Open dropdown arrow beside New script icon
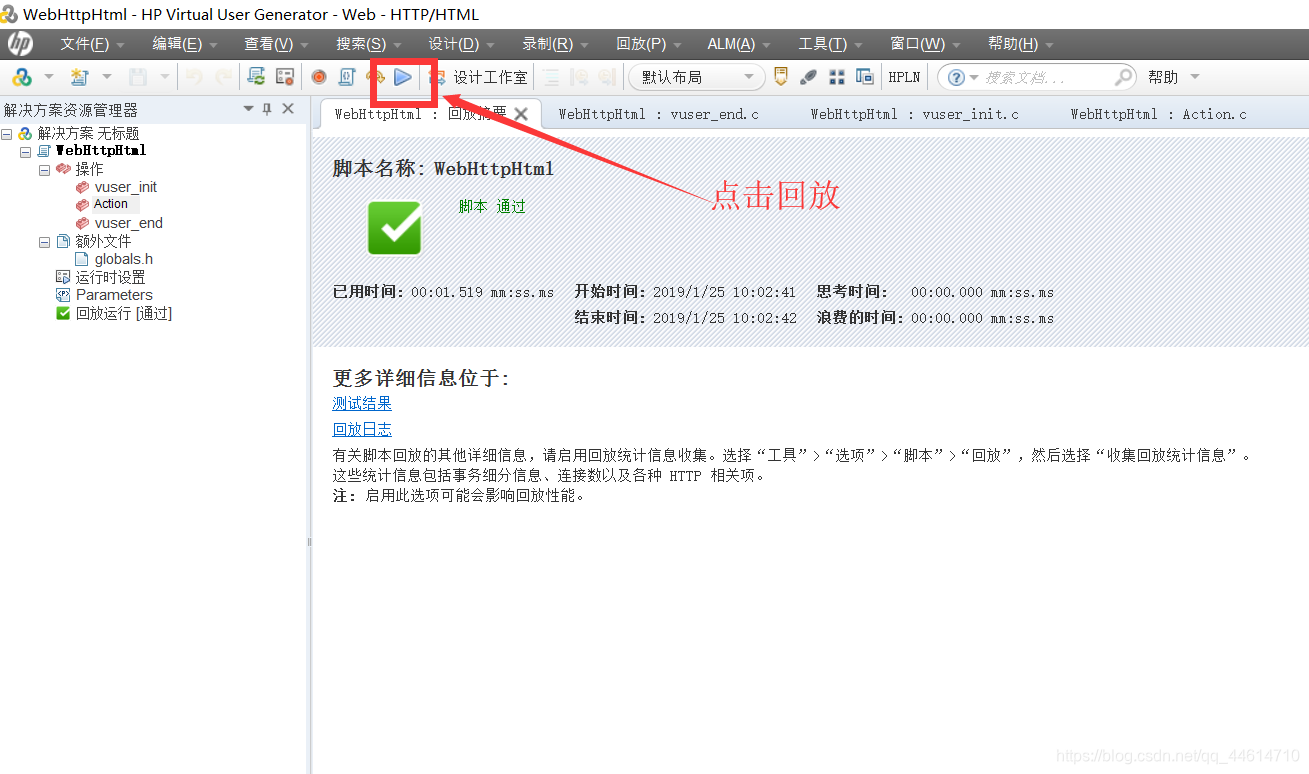 tap(106, 77)
